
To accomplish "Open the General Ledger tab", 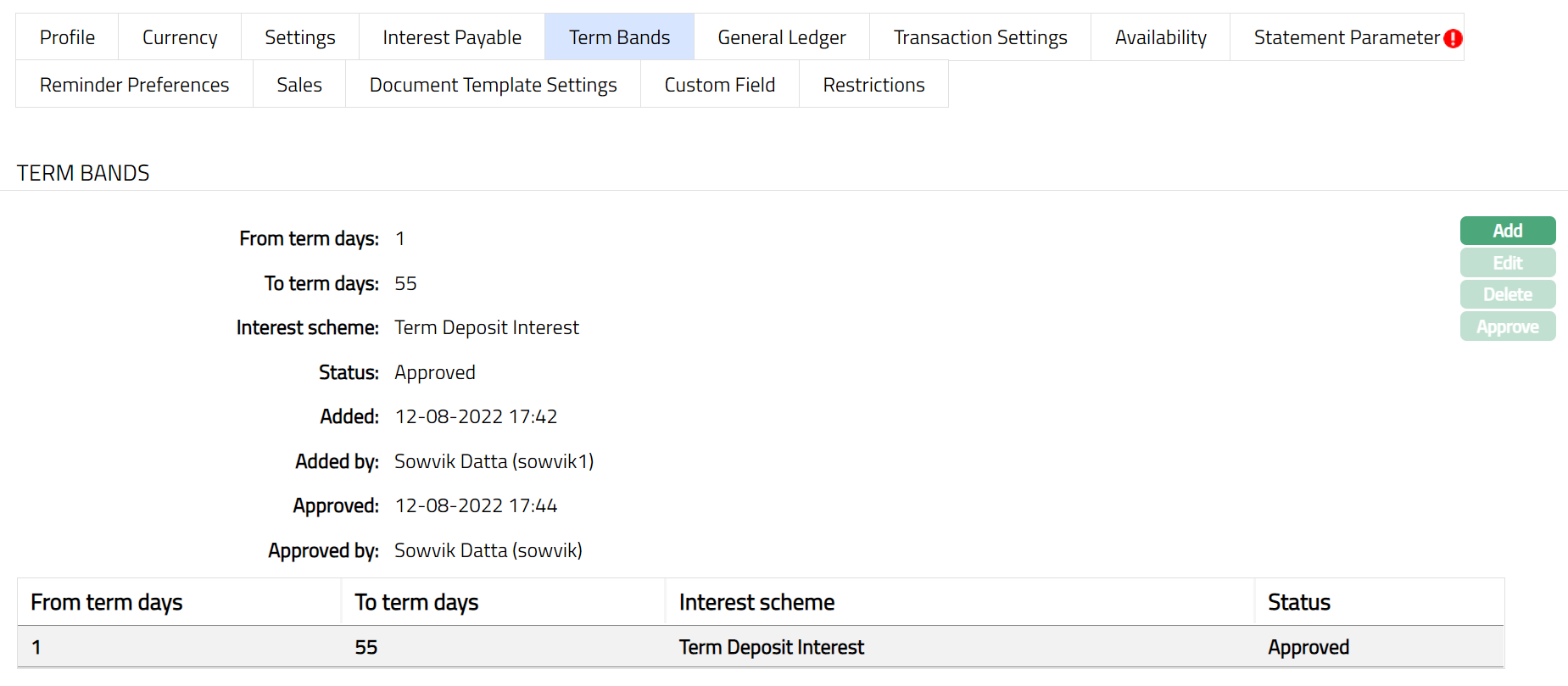I will click(781, 37).
